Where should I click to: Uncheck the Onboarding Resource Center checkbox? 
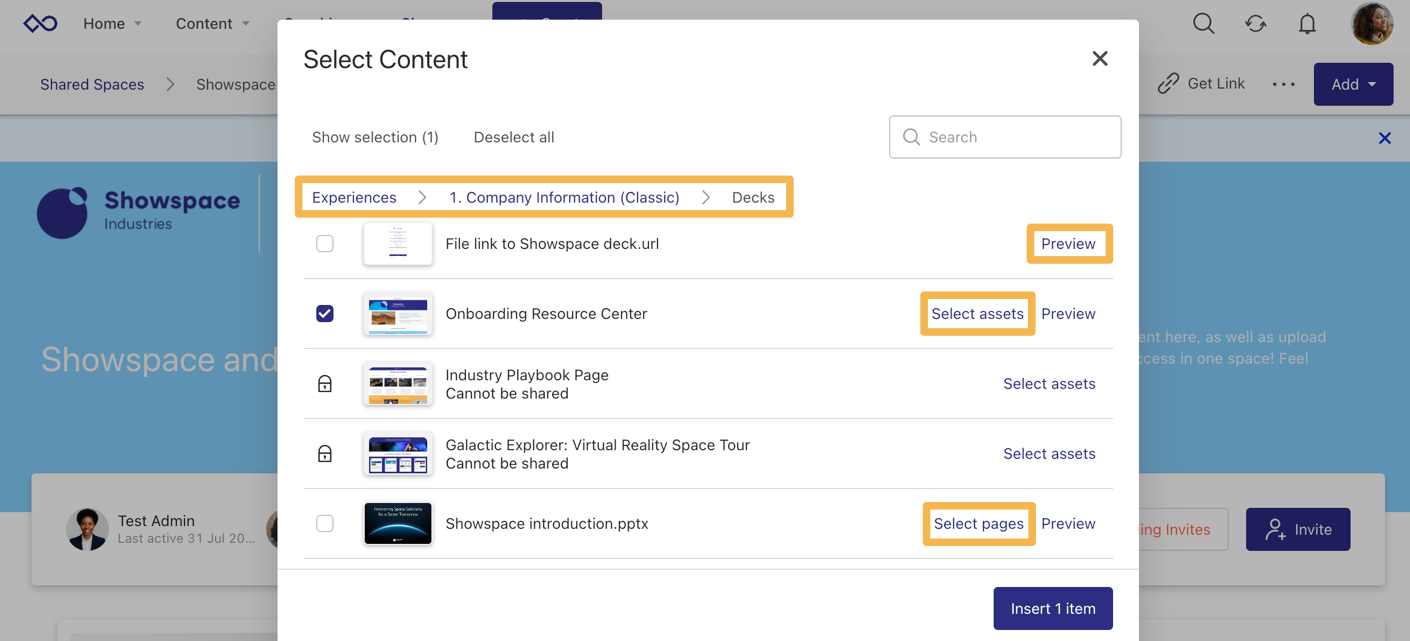tap(325, 314)
